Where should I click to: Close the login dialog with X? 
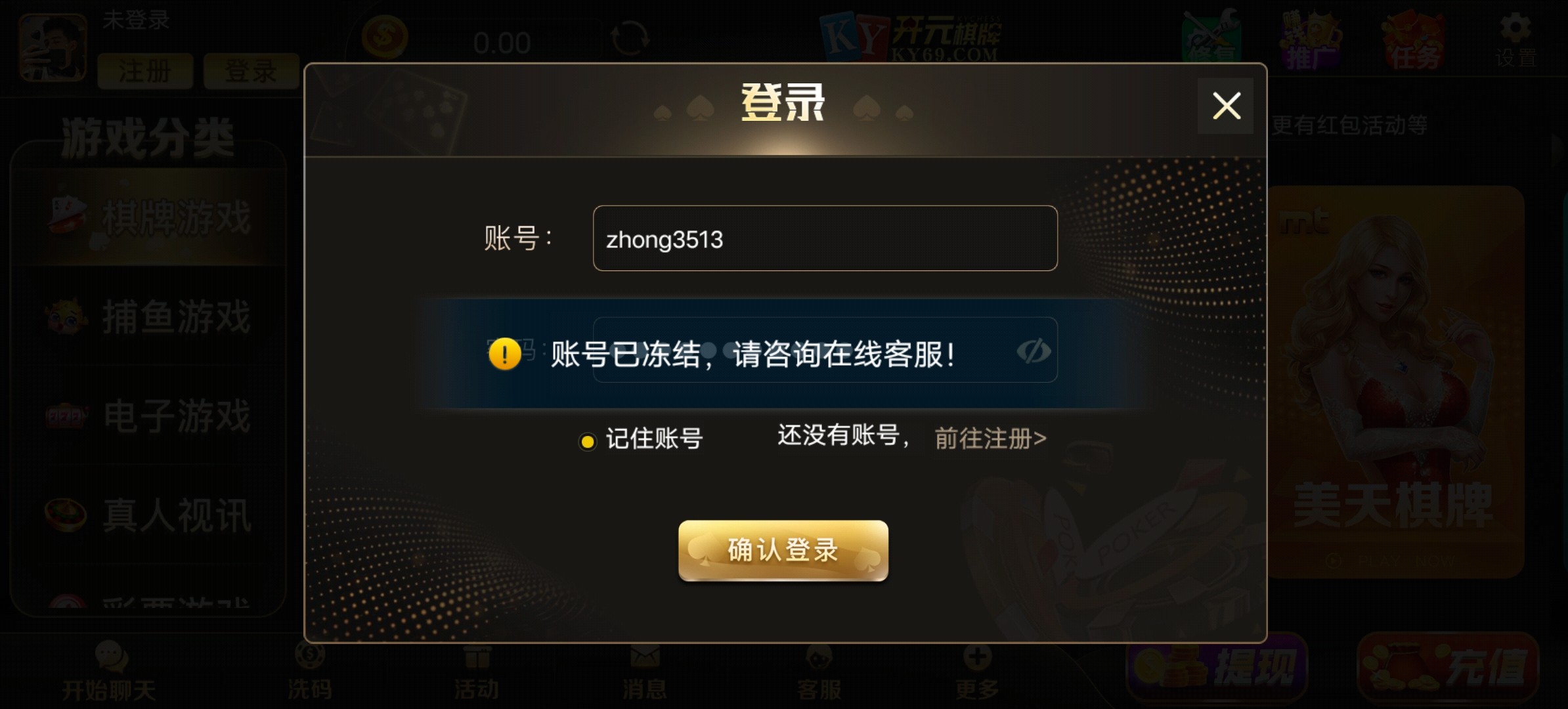tap(1225, 106)
